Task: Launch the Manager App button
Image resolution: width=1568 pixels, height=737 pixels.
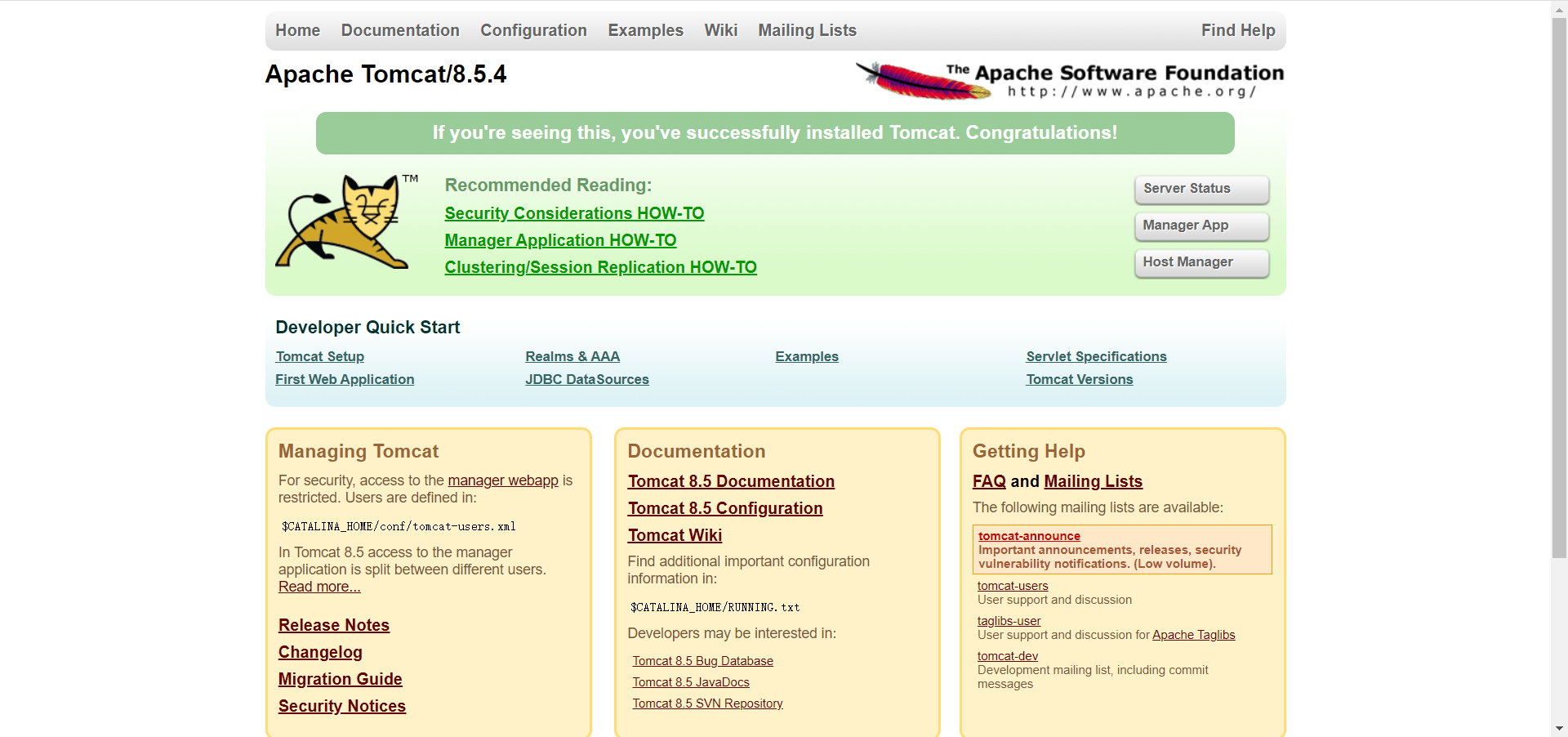Action: tap(1201, 226)
